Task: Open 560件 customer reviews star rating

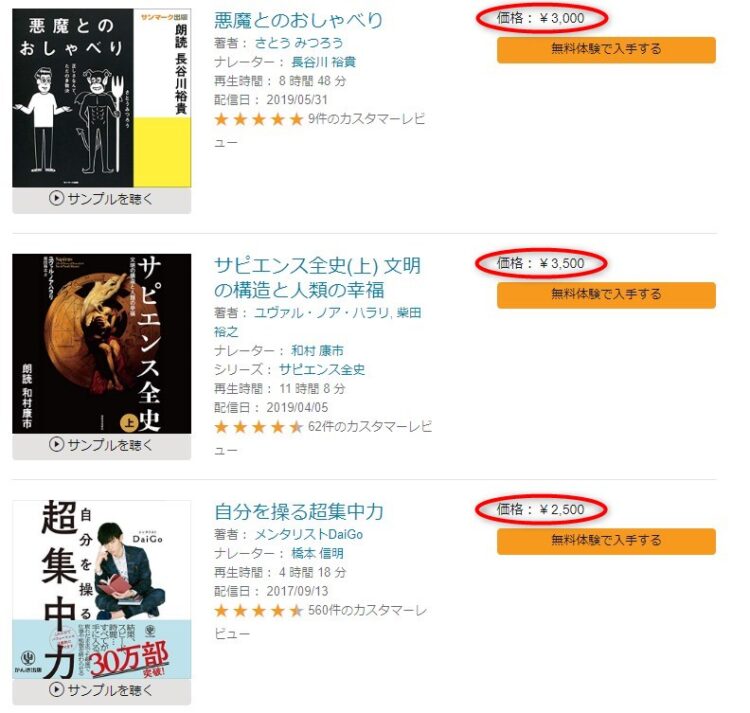Action: 259,611
